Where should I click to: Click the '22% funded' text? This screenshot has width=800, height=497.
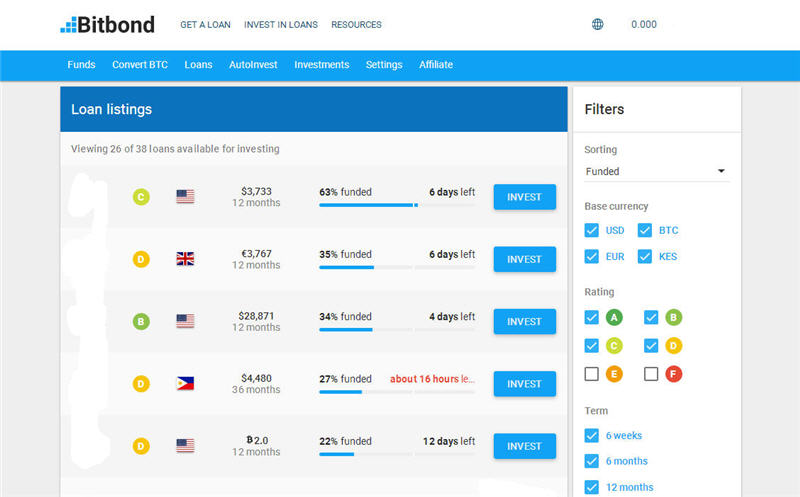345,441
